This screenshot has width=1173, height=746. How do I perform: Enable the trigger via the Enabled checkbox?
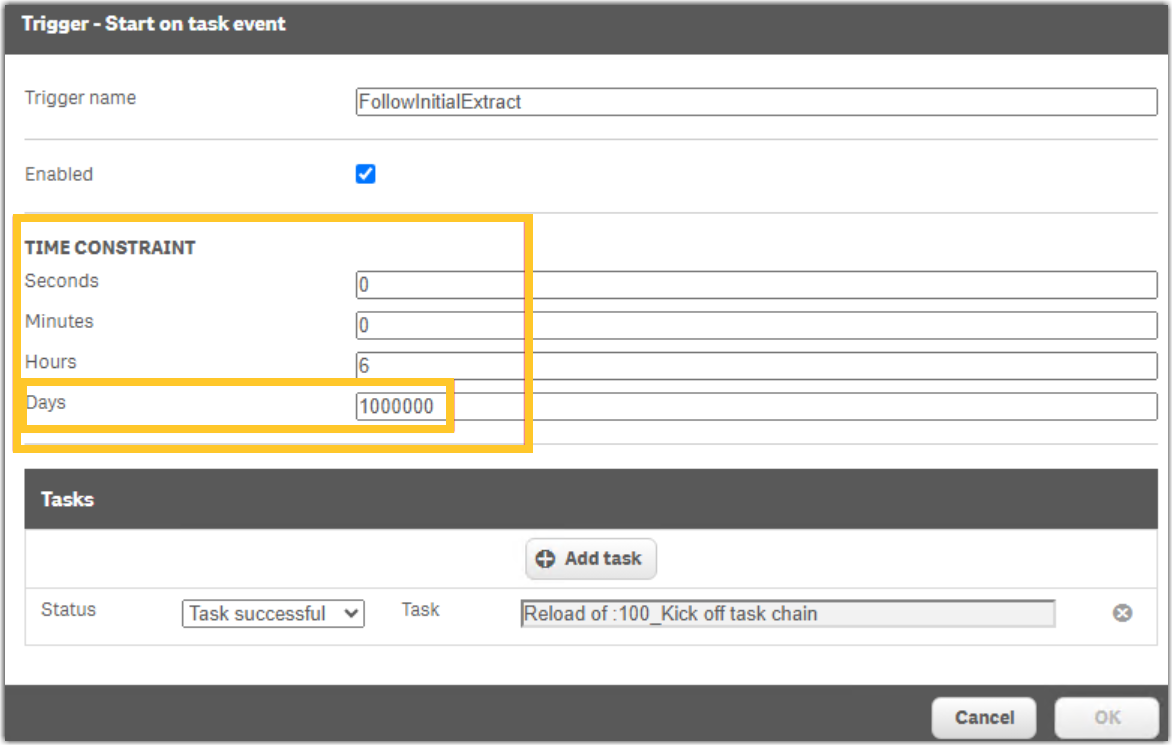(366, 173)
